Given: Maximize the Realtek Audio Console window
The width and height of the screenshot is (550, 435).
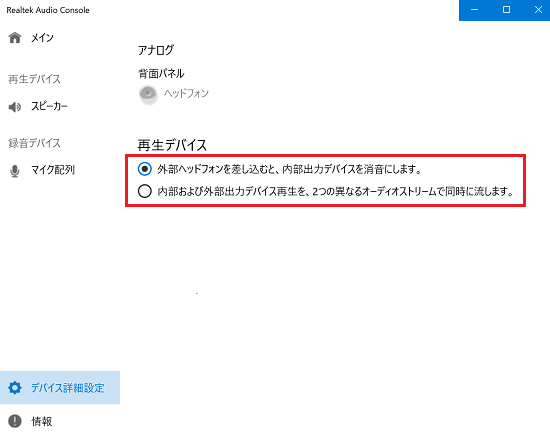Looking at the screenshot, I should [506, 10].
